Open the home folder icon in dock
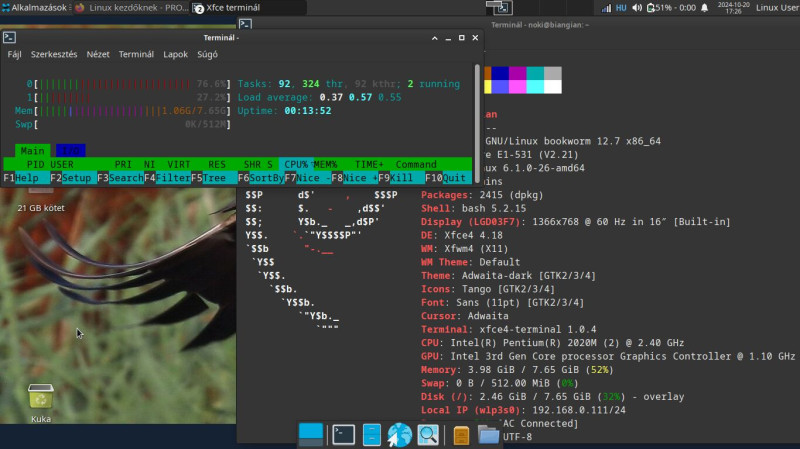Image resolution: width=800 pixels, height=449 pixels. 488,435
